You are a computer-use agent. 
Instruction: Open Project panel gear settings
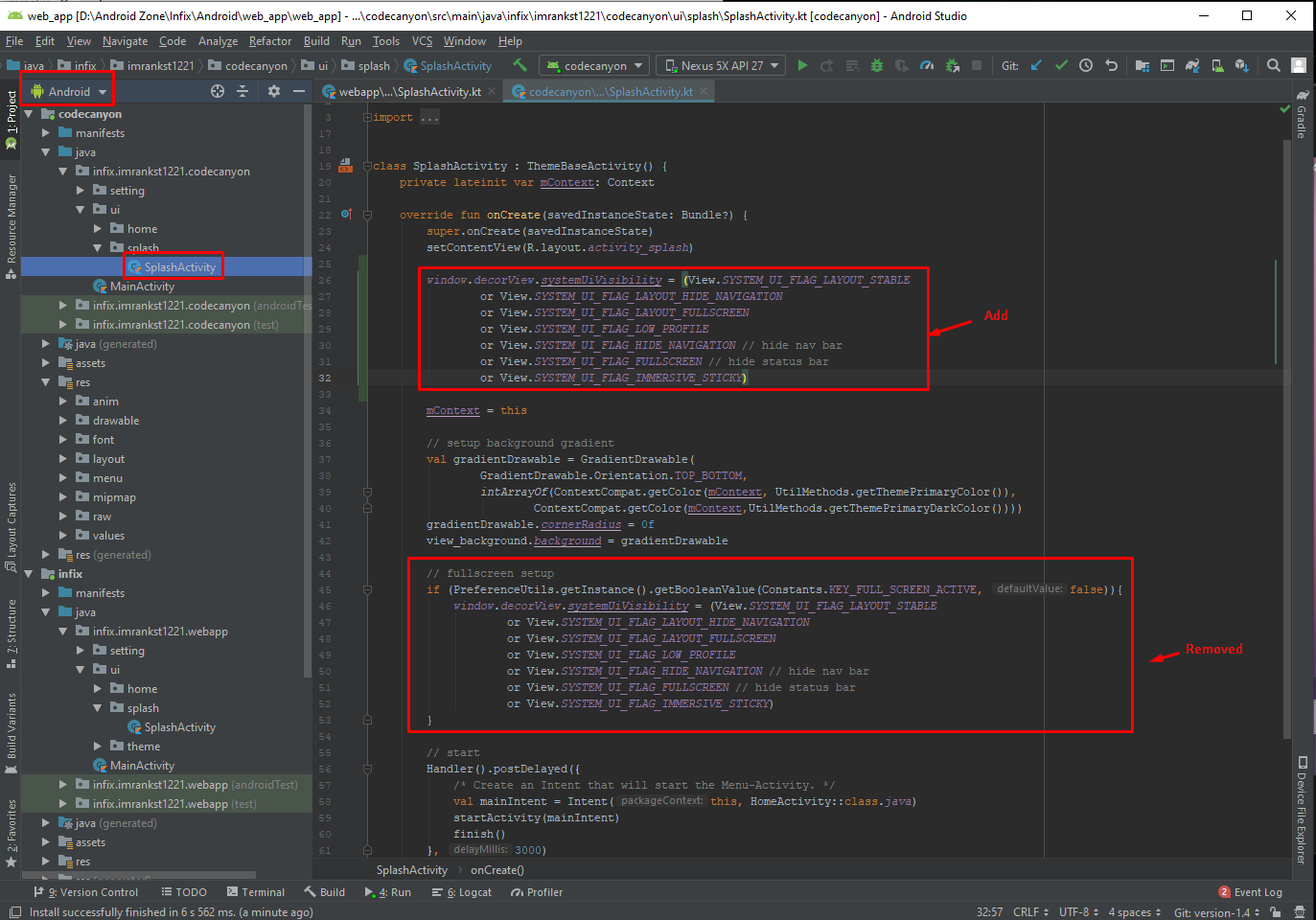point(274,91)
